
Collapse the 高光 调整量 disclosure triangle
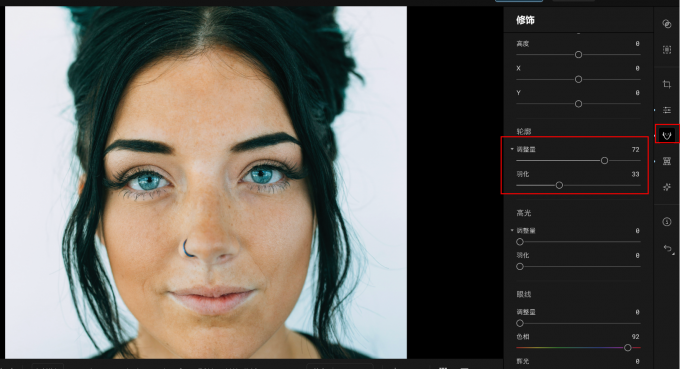point(512,230)
